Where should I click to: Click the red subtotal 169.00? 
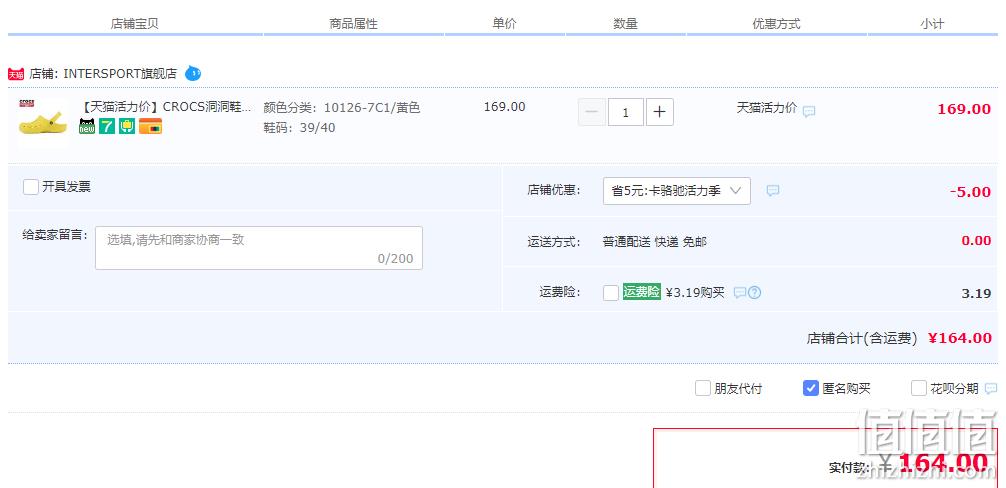(964, 109)
